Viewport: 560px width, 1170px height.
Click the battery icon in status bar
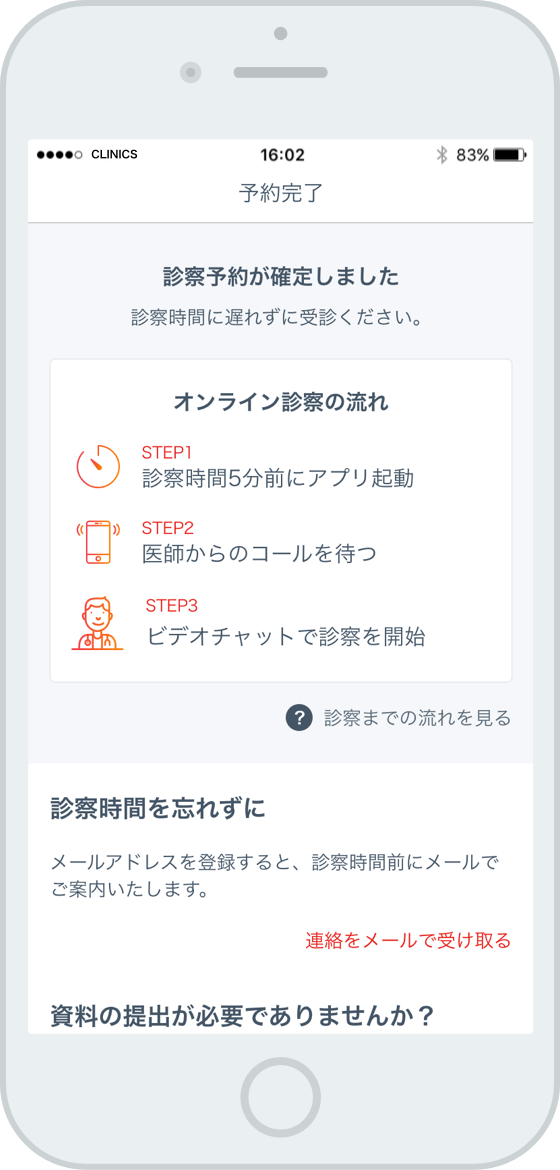[x=510, y=155]
